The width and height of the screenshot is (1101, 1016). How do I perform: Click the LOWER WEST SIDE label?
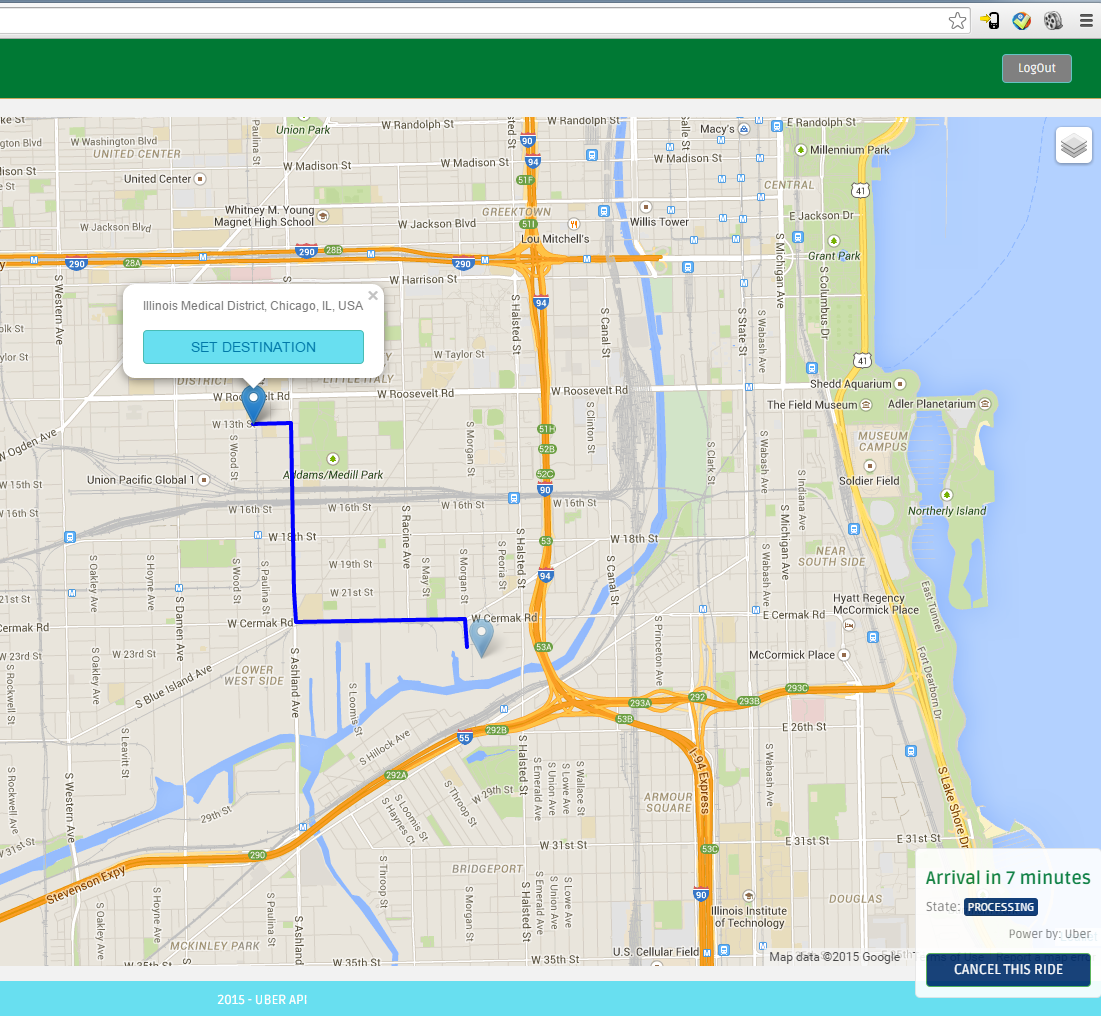(253, 675)
